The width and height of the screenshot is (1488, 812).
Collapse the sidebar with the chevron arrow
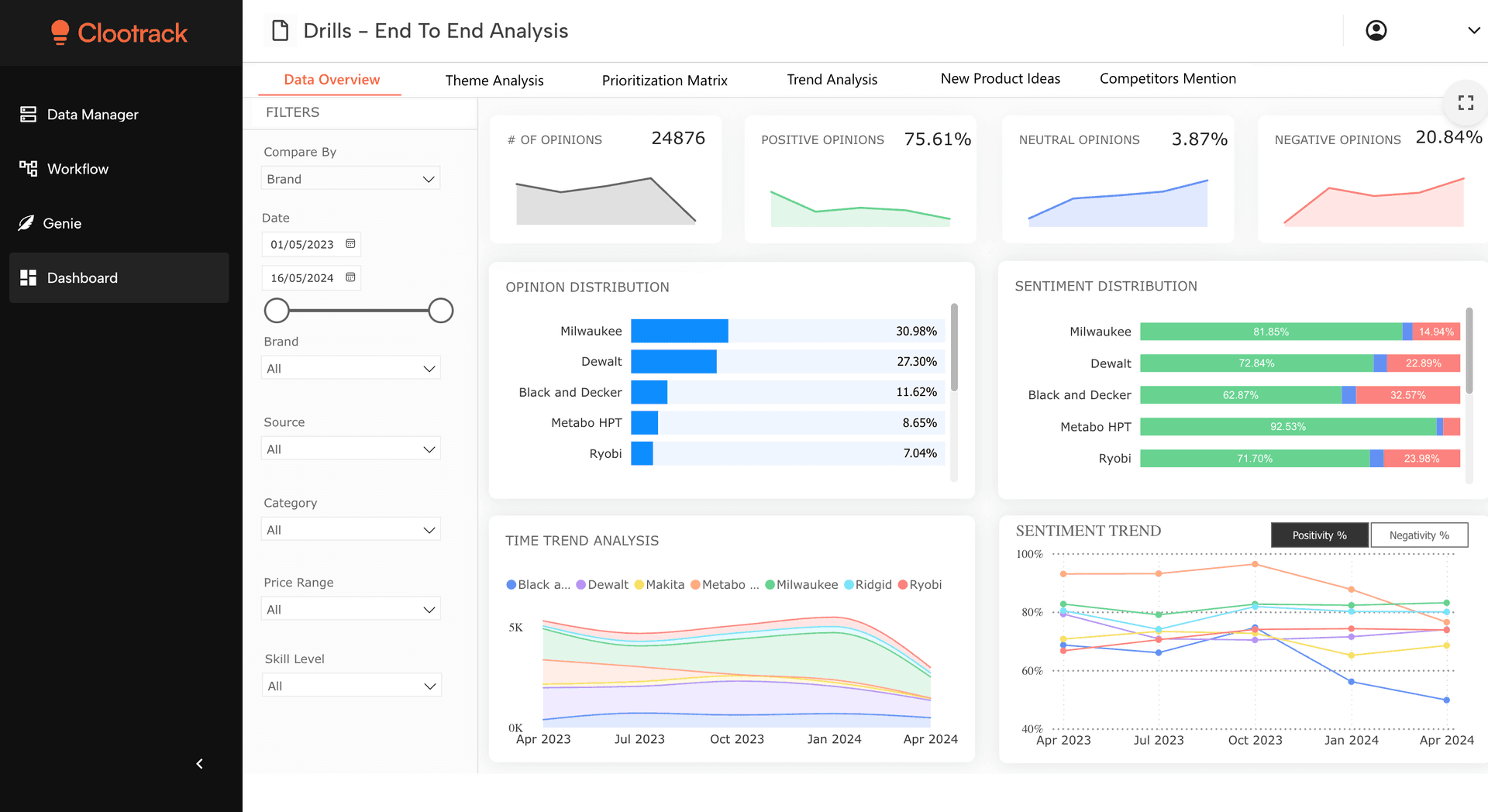pos(199,764)
